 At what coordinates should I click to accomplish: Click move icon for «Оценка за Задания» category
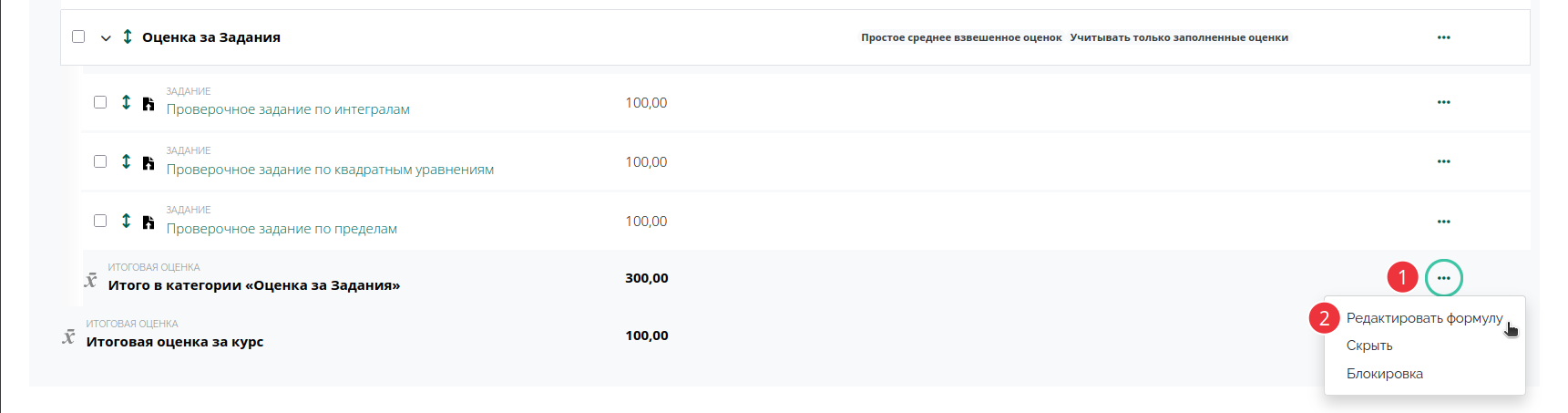[x=128, y=36]
